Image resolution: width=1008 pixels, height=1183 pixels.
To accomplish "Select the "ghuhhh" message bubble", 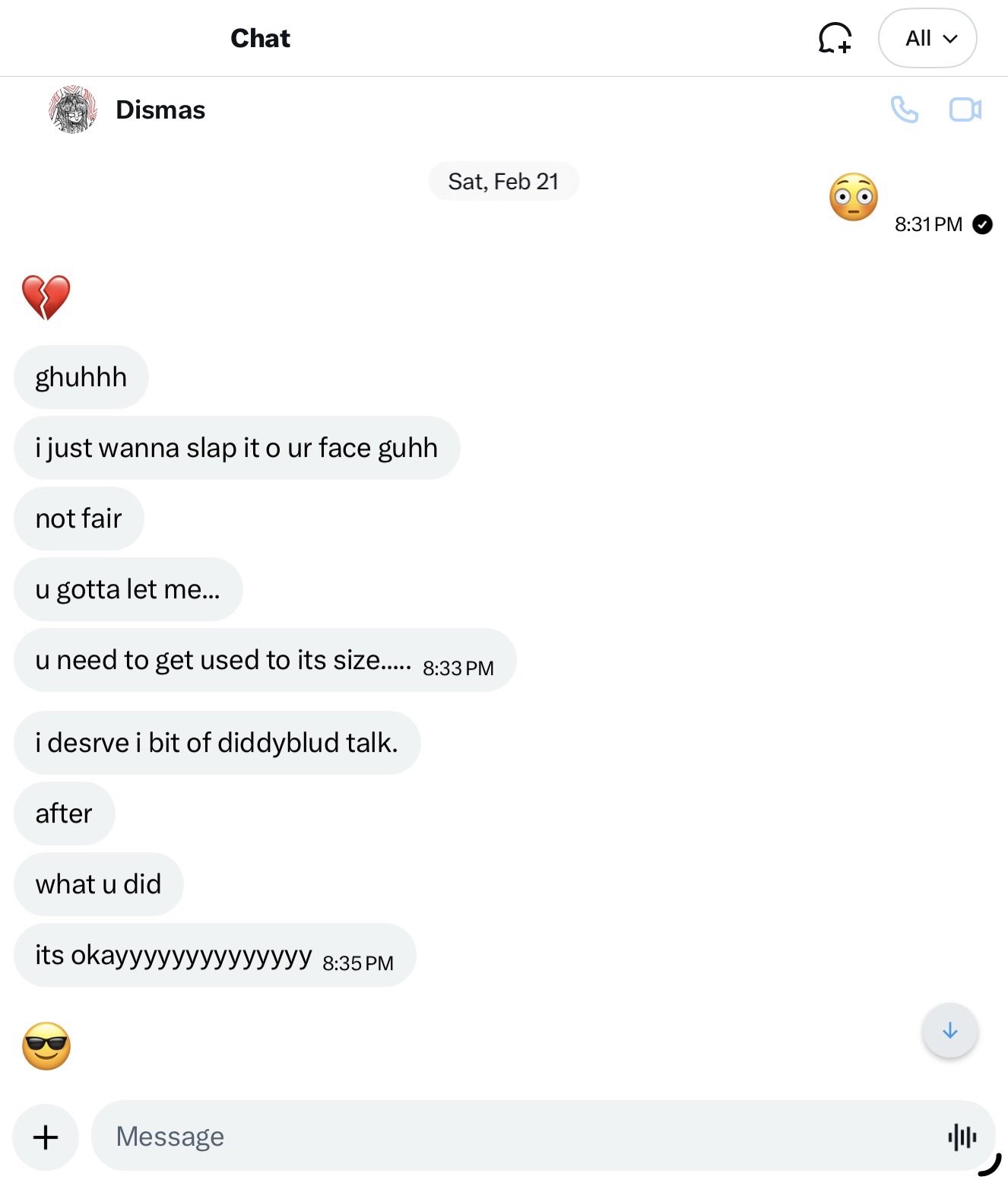I will point(81,377).
